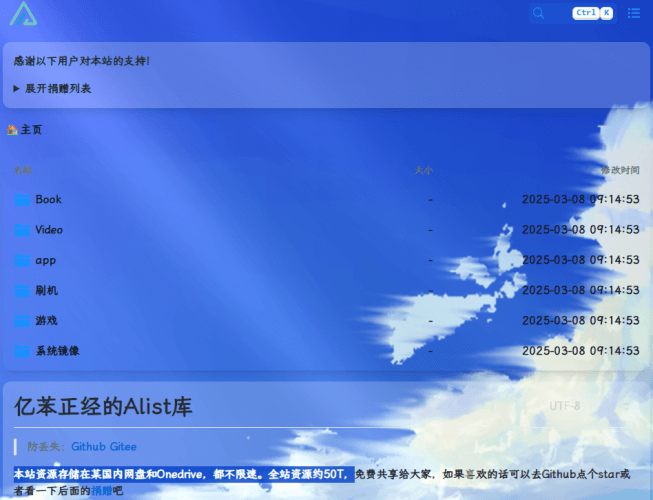The height and width of the screenshot is (500, 653).
Task: Click the 游戏 folder icon
Action: 22,321
